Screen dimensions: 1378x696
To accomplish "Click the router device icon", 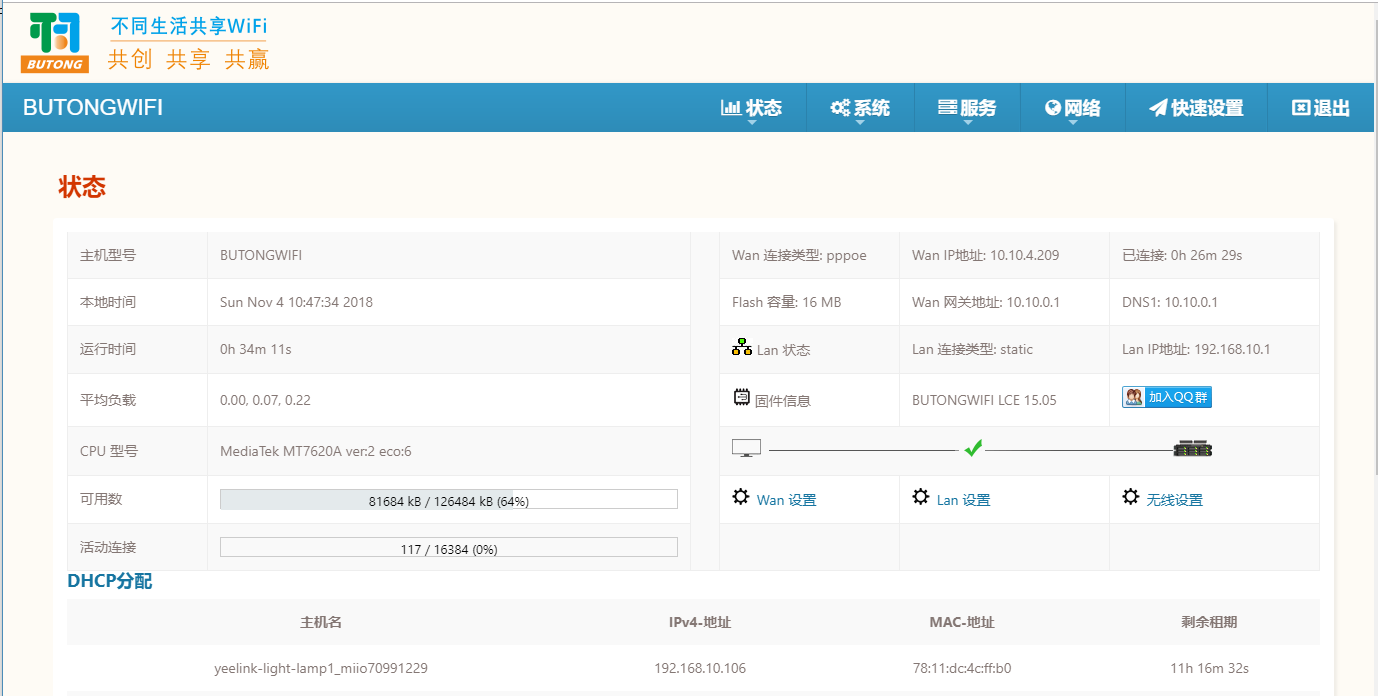I will [1192, 449].
